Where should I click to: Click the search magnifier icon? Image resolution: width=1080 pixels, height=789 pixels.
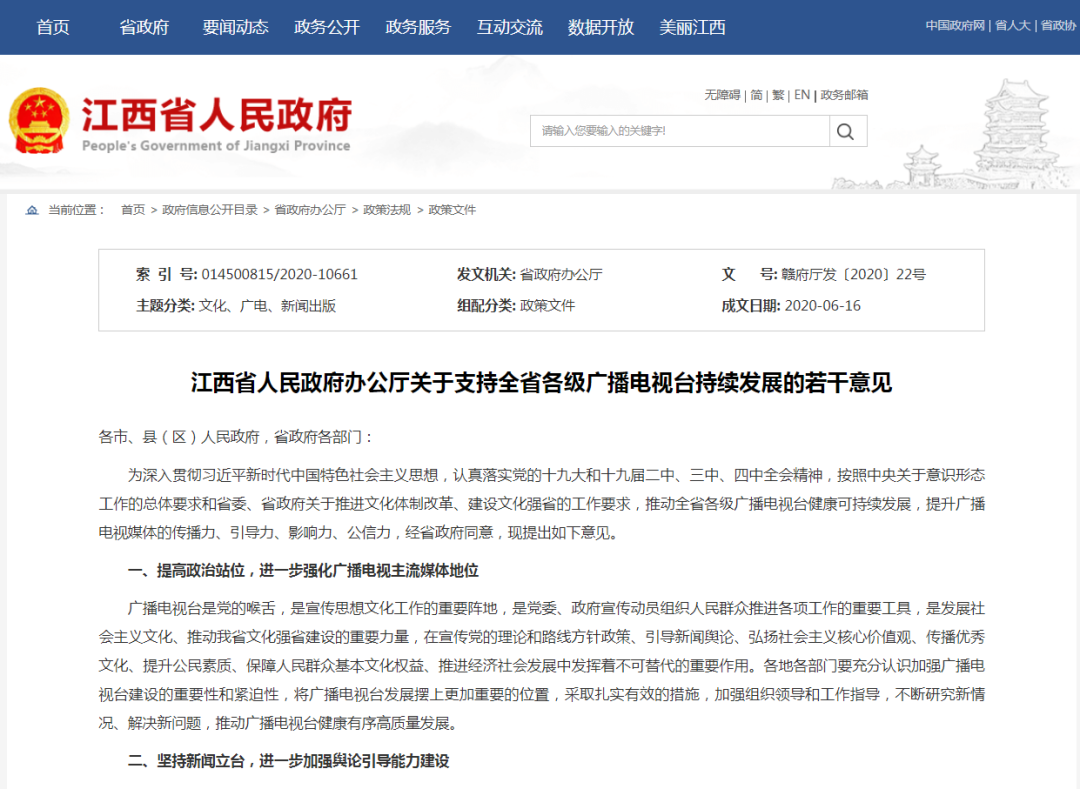tap(846, 131)
